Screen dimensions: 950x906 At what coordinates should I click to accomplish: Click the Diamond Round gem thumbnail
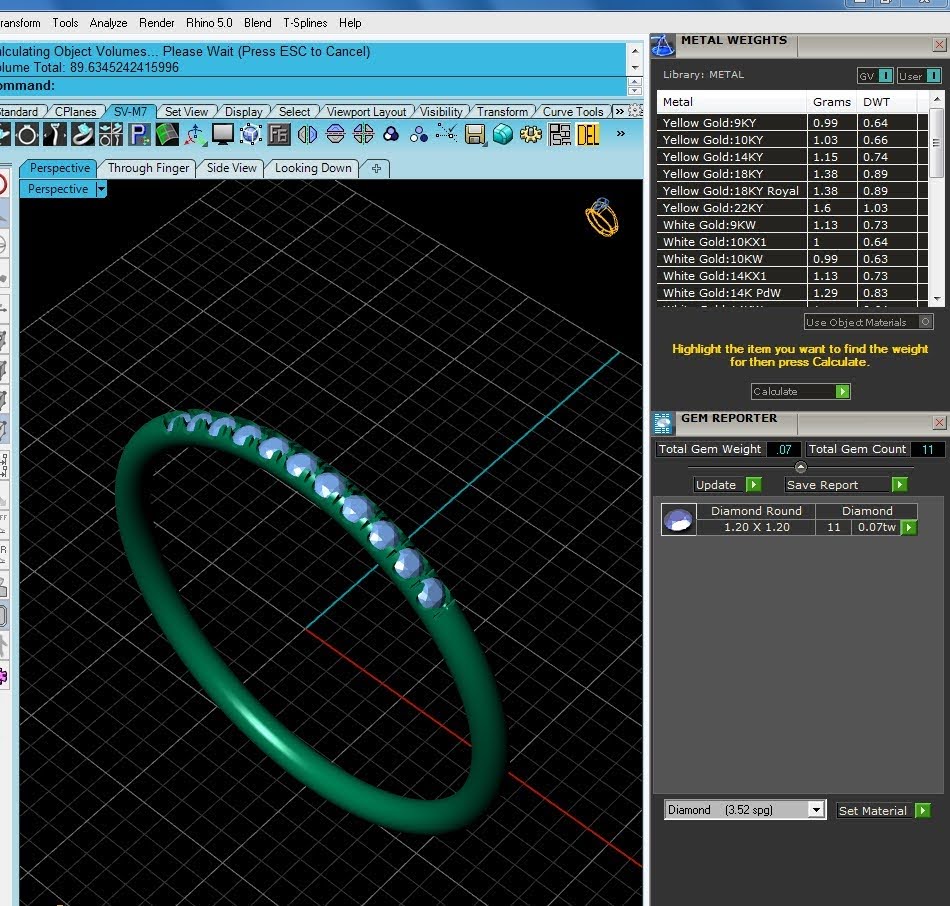click(x=678, y=519)
